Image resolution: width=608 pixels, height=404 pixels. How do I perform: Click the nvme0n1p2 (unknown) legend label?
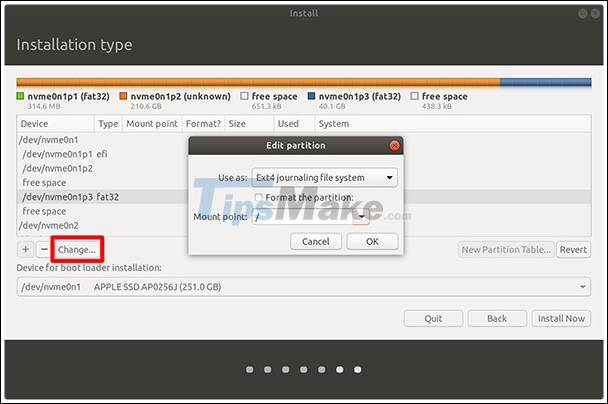[x=181, y=96]
